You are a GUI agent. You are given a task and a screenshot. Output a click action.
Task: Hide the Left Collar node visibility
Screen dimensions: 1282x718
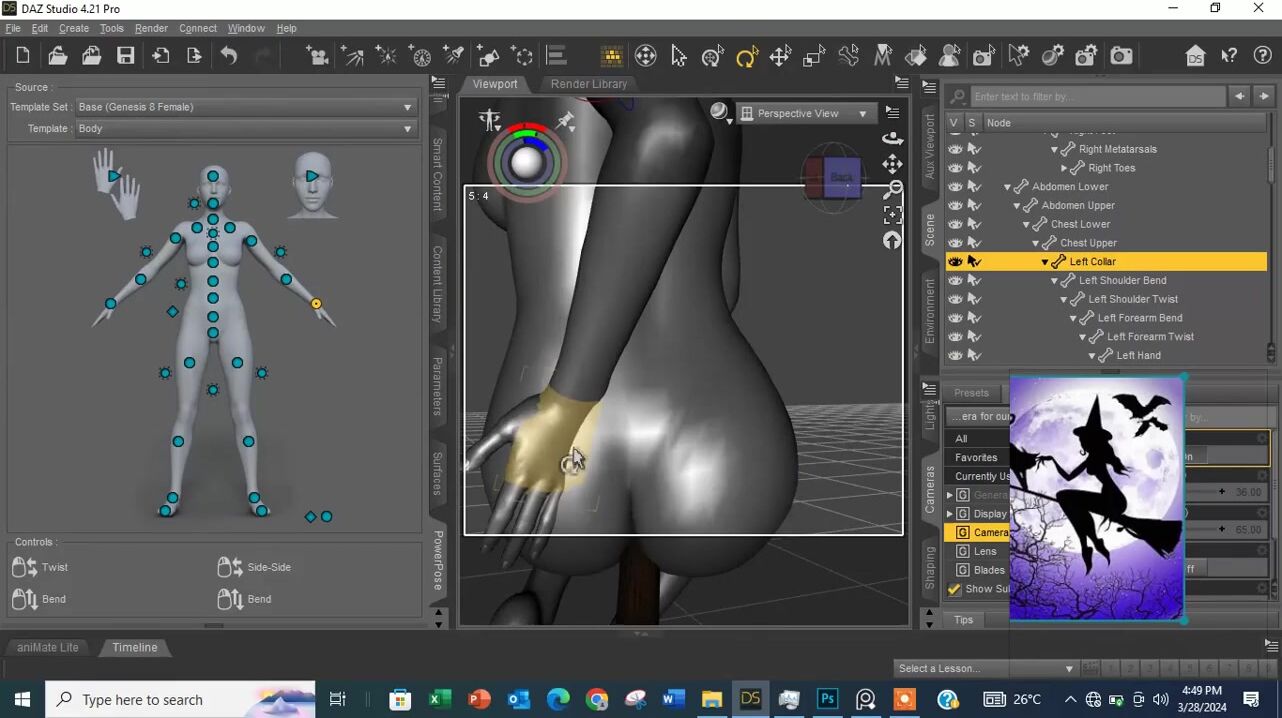tap(955, 262)
